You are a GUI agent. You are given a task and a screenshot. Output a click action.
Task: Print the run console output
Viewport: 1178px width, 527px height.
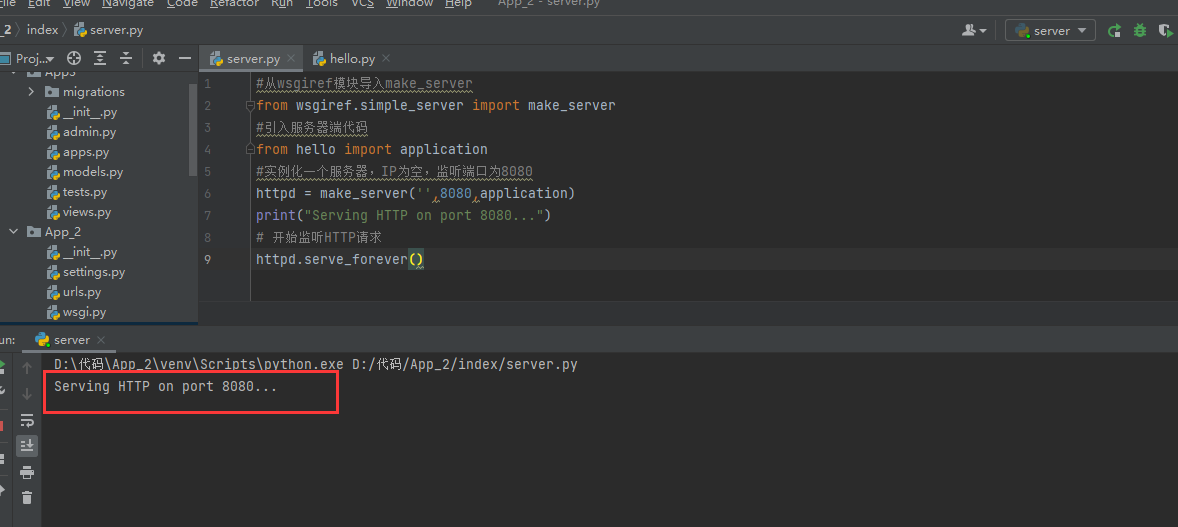pos(27,472)
